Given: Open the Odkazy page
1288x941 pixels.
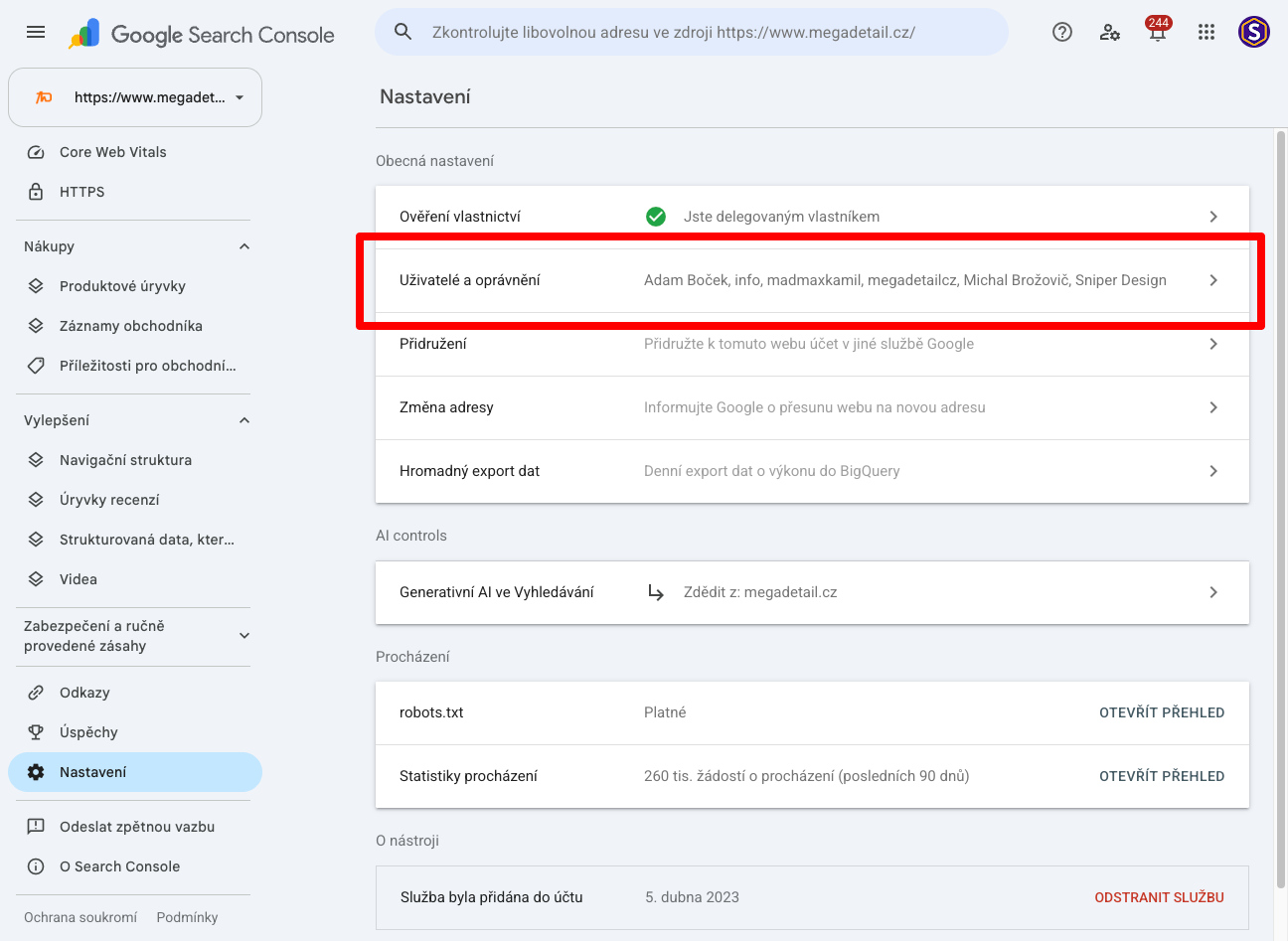Looking at the screenshot, I should tap(135, 693).
